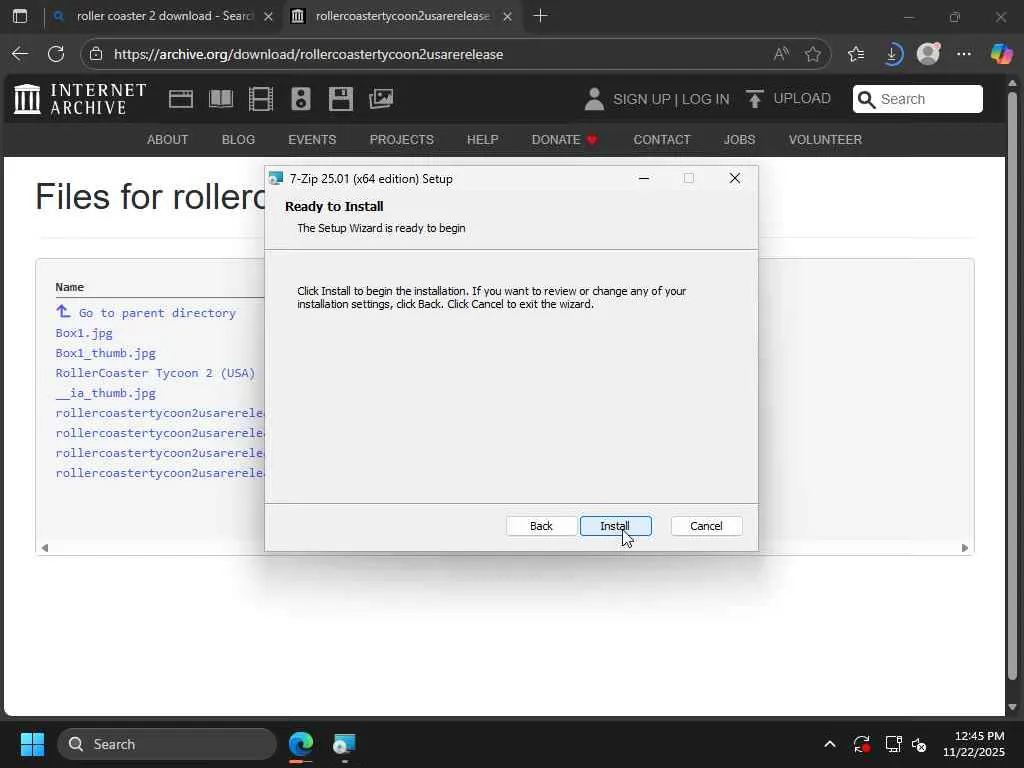Image resolution: width=1024 pixels, height=768 pixels.
Task: Click the network tray icon
Action: coord(893,744)
